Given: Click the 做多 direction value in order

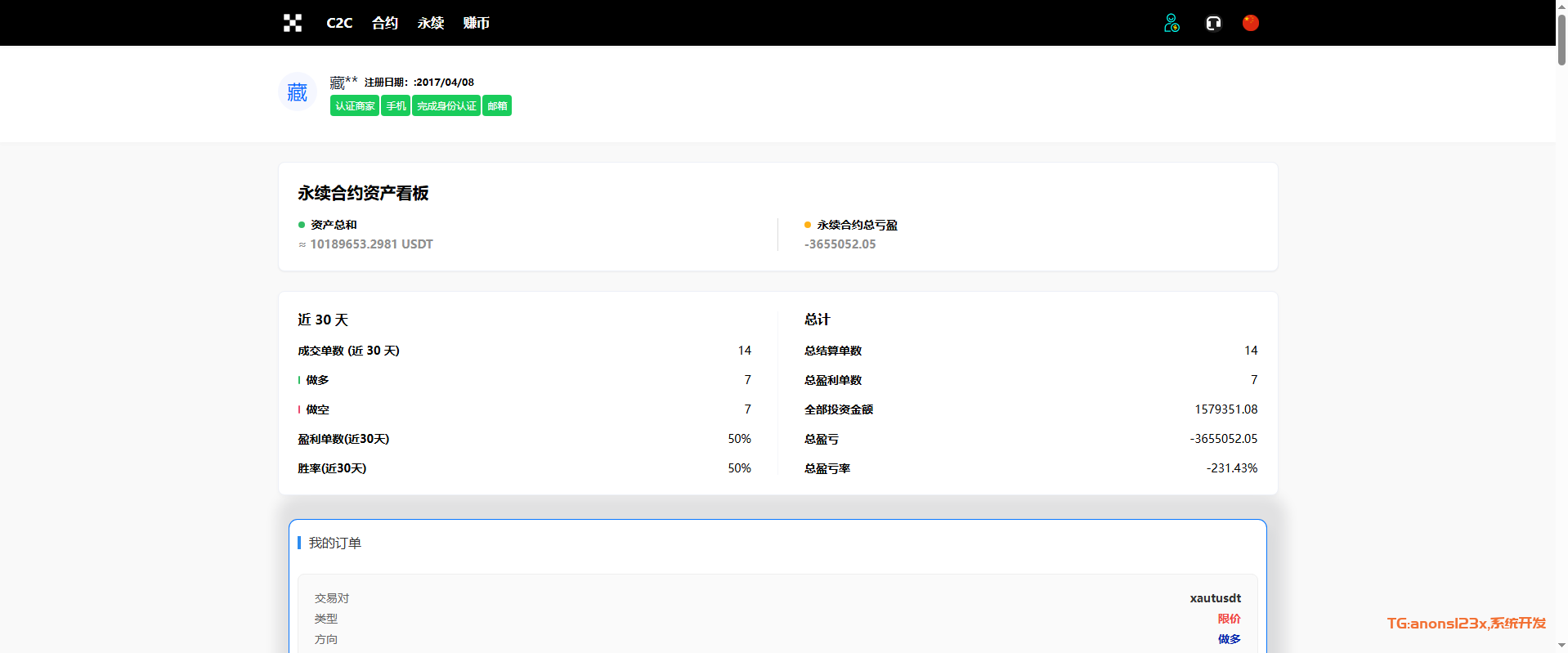Looking at the screenshot, I should (x=1229, y=639).
